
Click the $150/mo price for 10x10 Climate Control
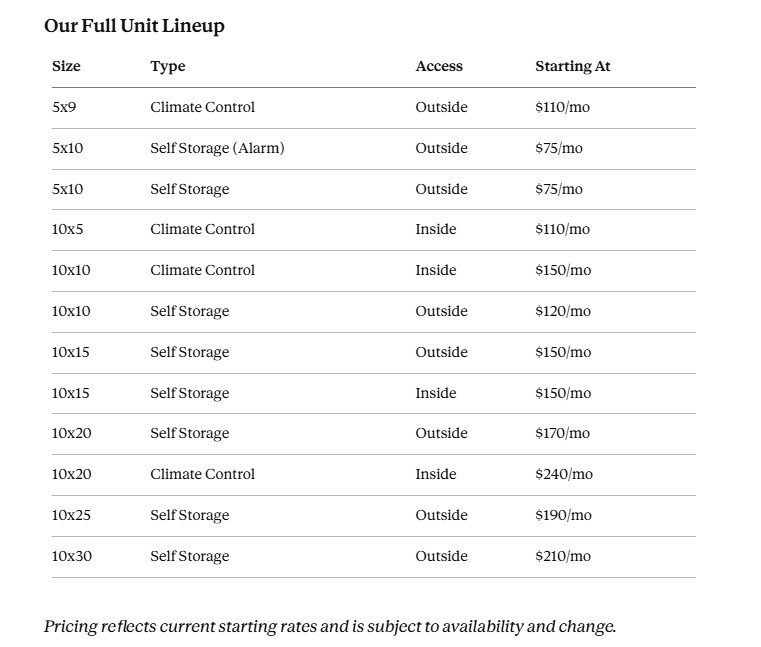point(563,270)
